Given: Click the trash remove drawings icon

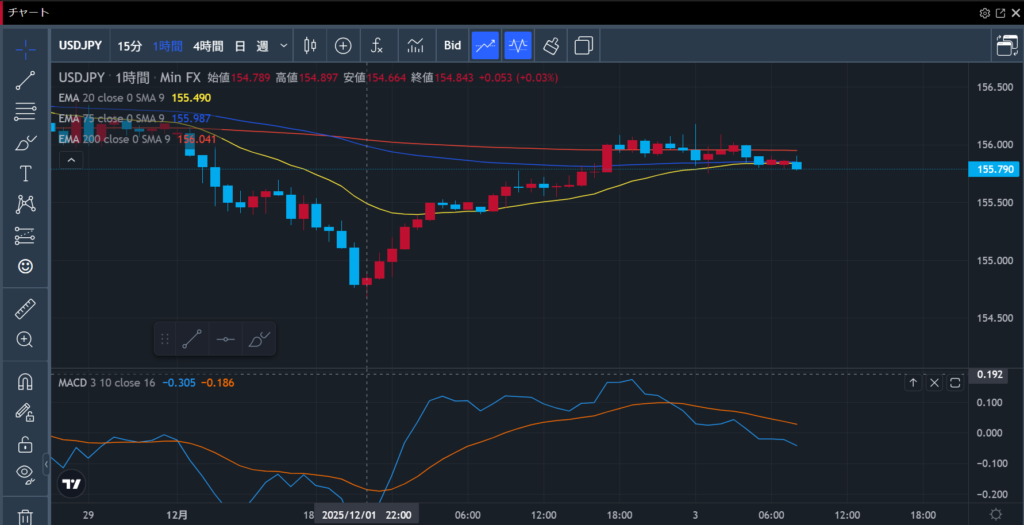Looking at the screenshot, I should [26, 516].
